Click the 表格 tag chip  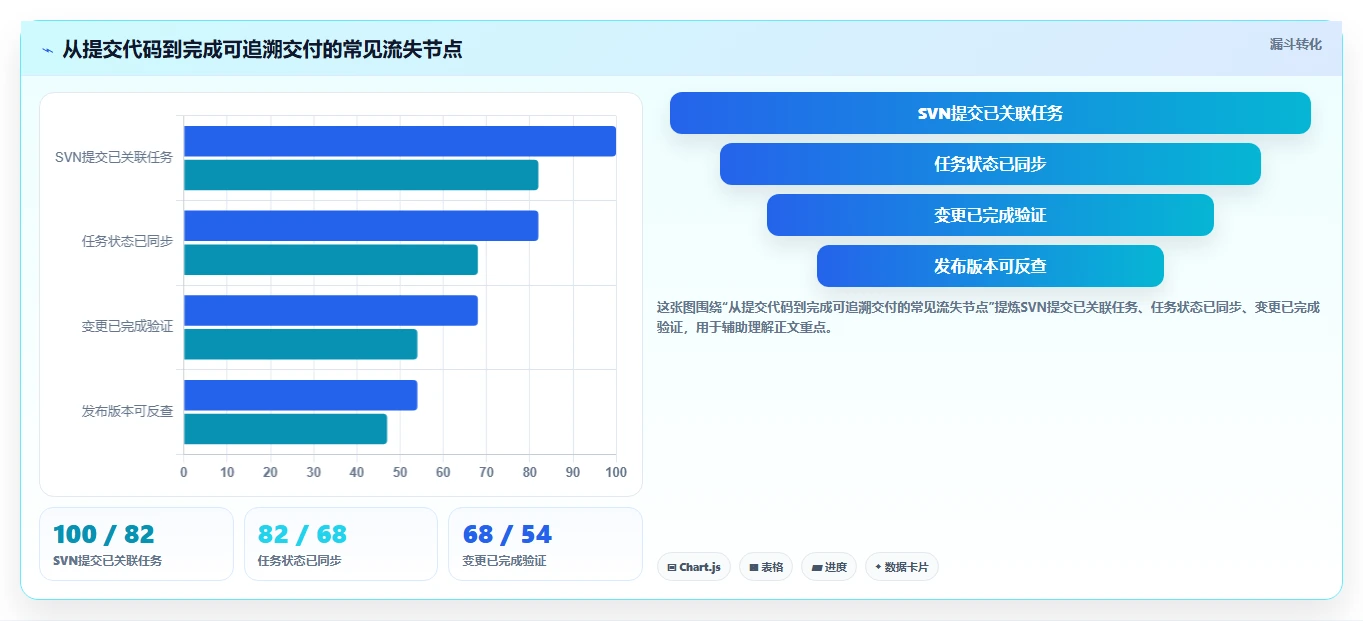pos(766,567)
